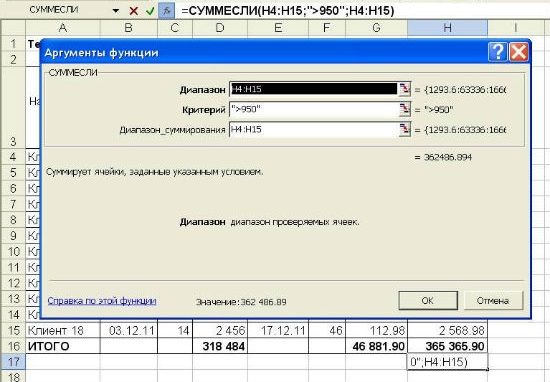The width and height of the screenshot is (550, 382).
Task: Click cell containing Клиент 18
Action: [x=63, y=330]
